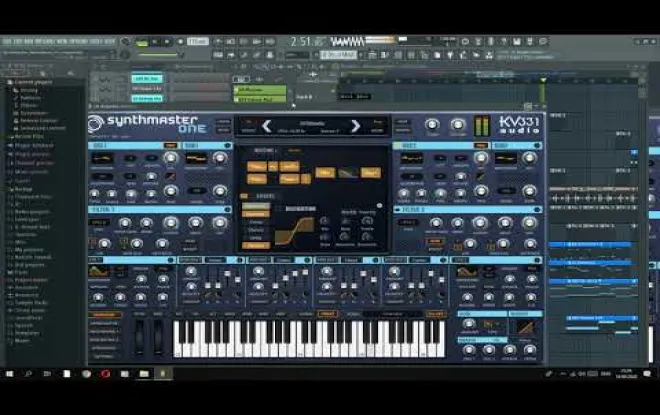This screenshot has height=415, width=660.
Task: Open the SUB1 waveform selector
Action: coord(196,159)
